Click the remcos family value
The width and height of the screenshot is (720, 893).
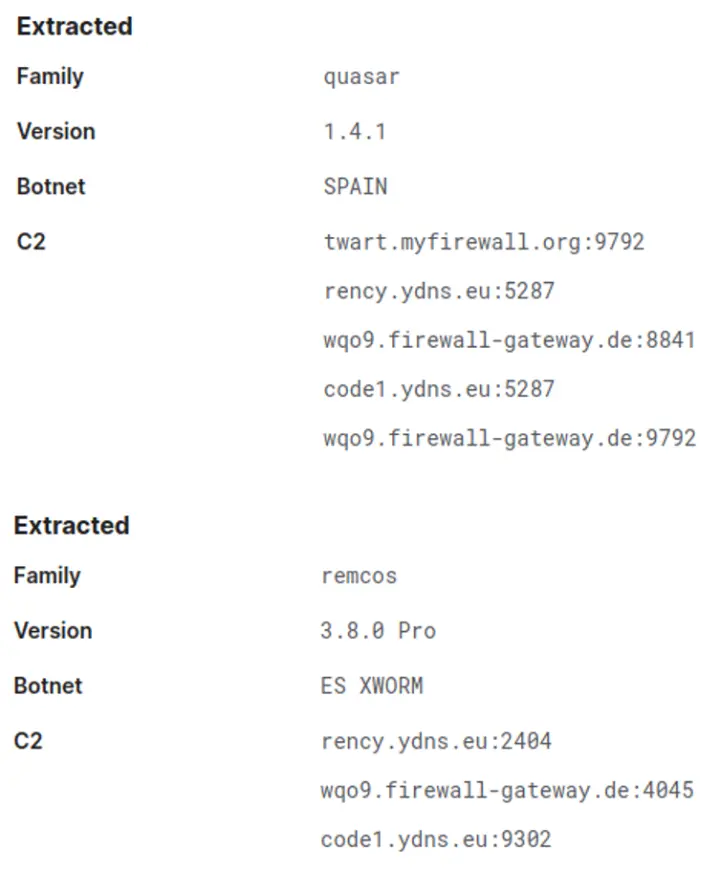tap(359, 576)
